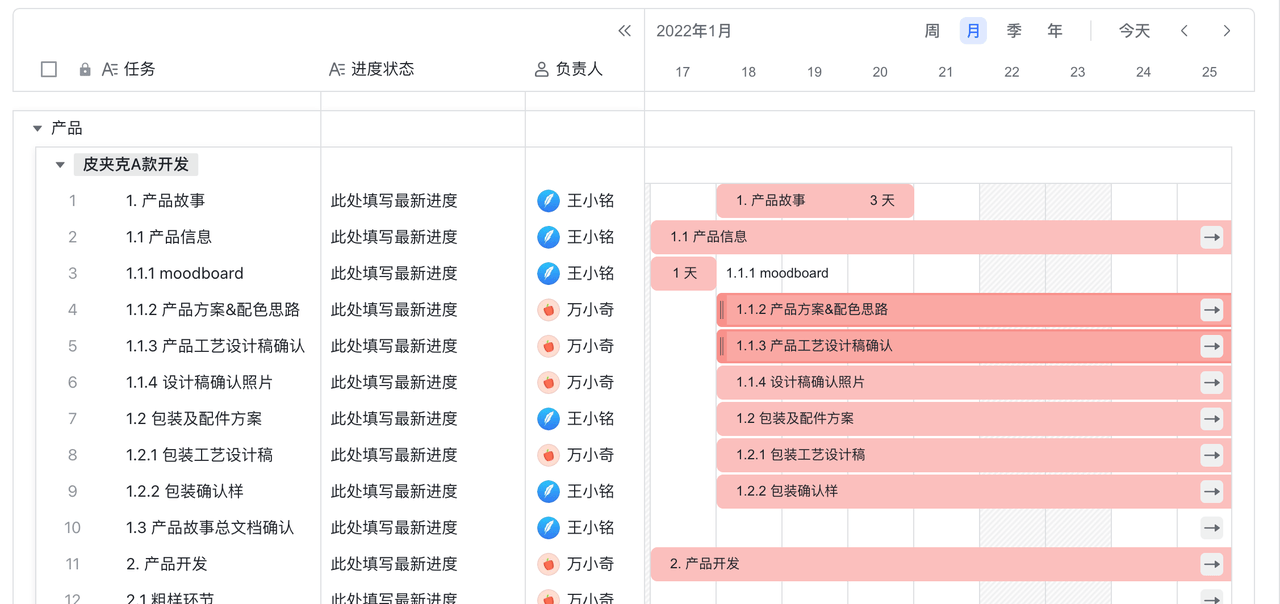Click the lock icon beside 任务 header
This screenshot has width=1280, height=604.
pyautogui.click(x=85, y=70)
